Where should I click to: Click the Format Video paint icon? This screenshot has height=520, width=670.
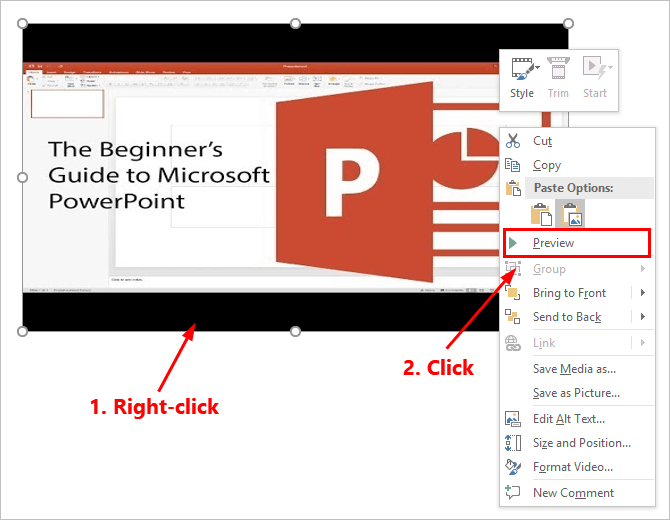click(513, 467)
